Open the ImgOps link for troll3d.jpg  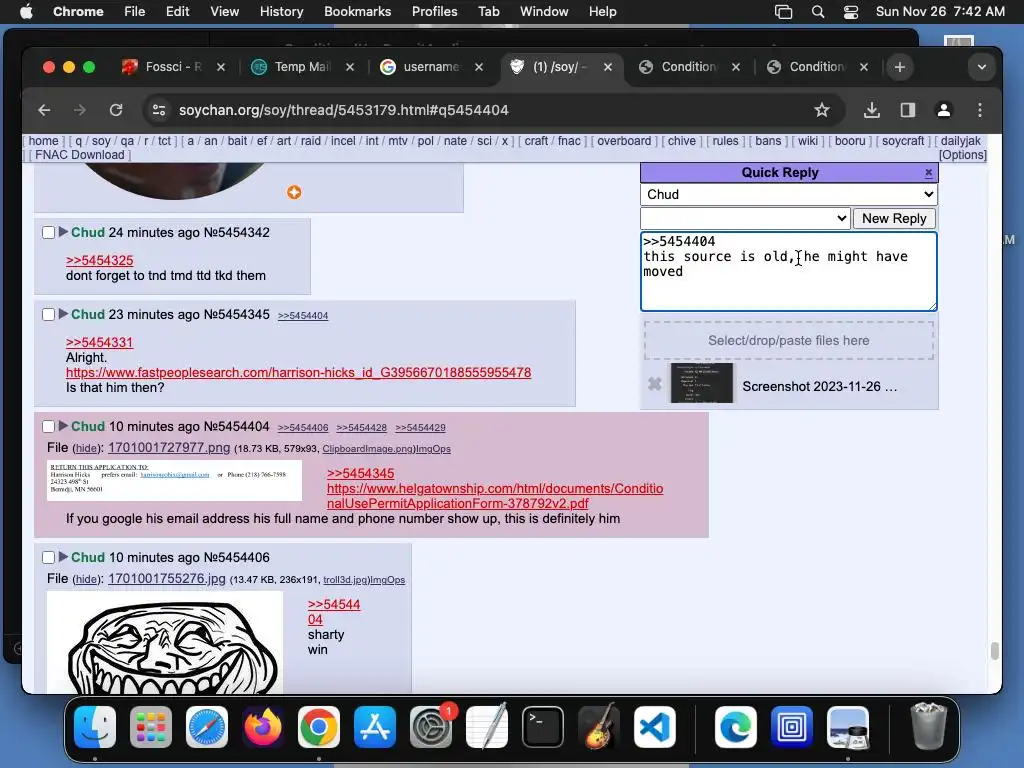[388, 580]
